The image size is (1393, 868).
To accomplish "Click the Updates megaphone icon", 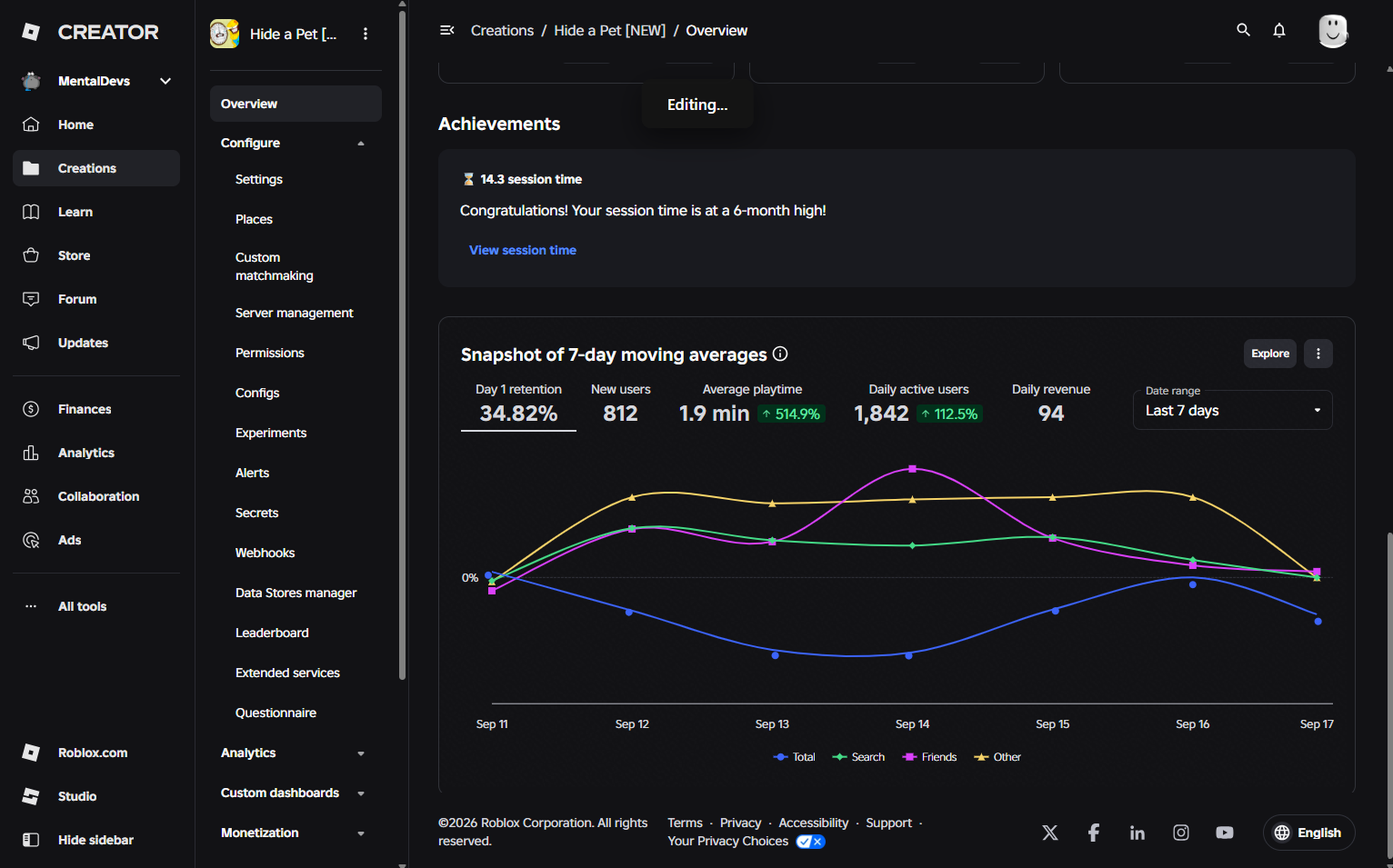I will [x=31, y=343].
